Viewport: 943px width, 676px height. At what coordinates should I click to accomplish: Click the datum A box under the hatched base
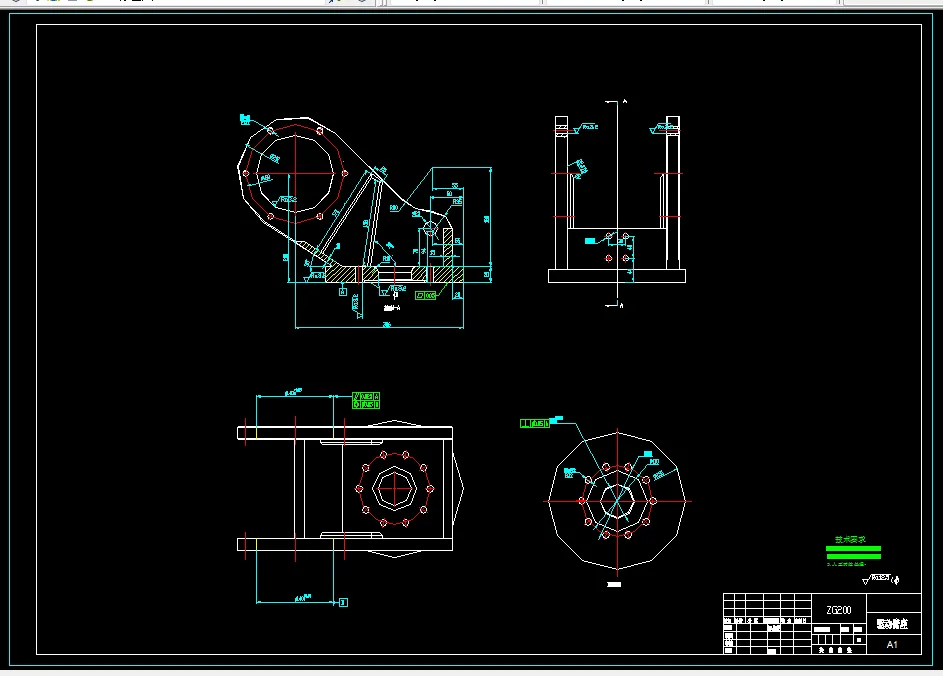click(343, 292)
